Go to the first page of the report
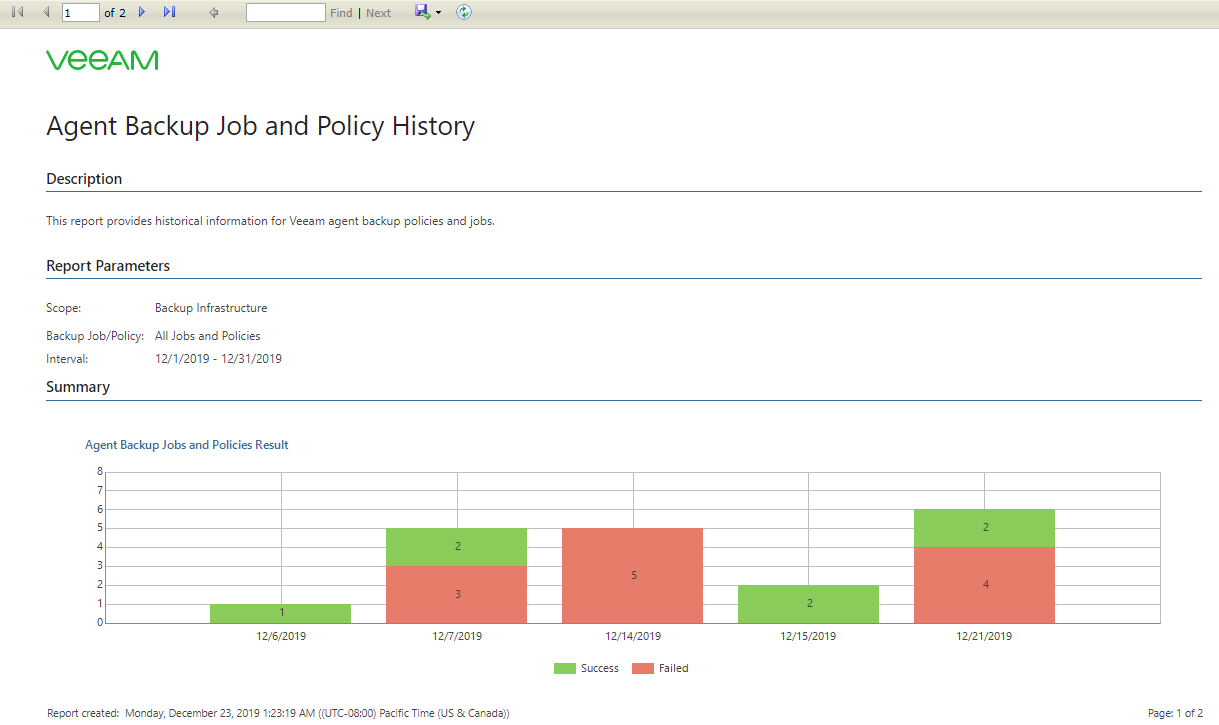This screenshot has height=725, width=1219. coord(17,12)
